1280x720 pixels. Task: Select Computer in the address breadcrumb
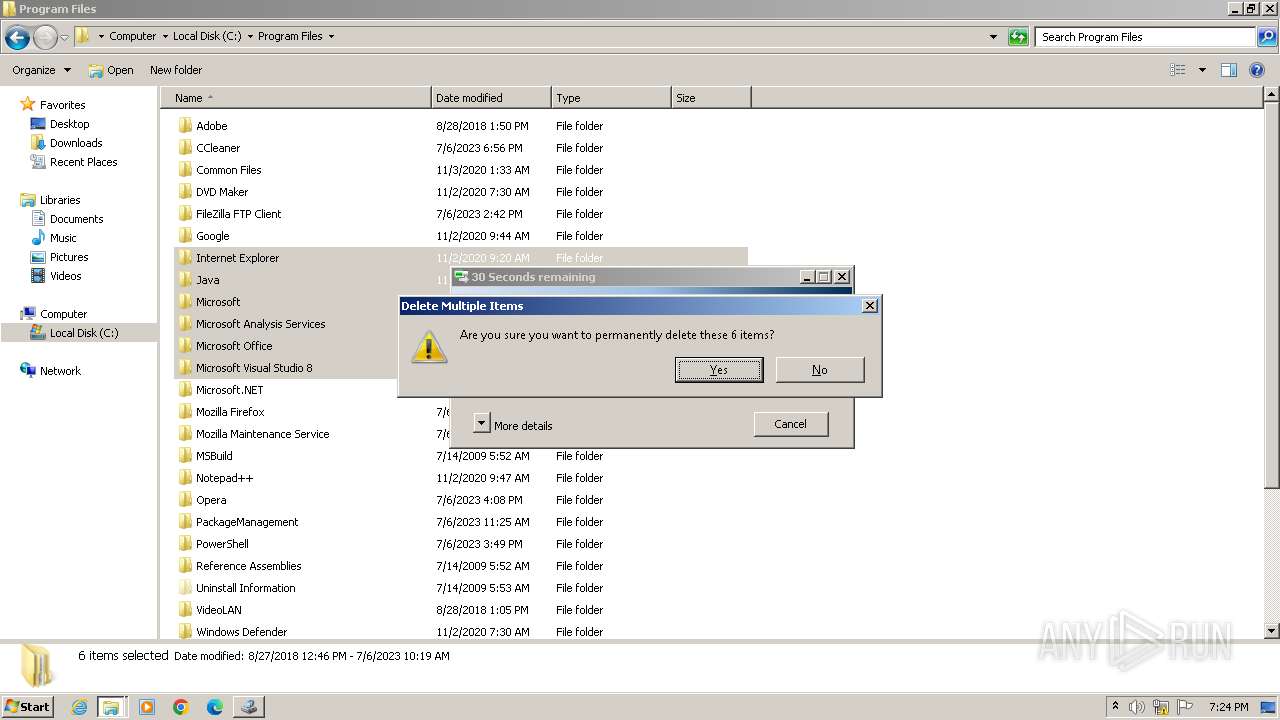[132, 36]
